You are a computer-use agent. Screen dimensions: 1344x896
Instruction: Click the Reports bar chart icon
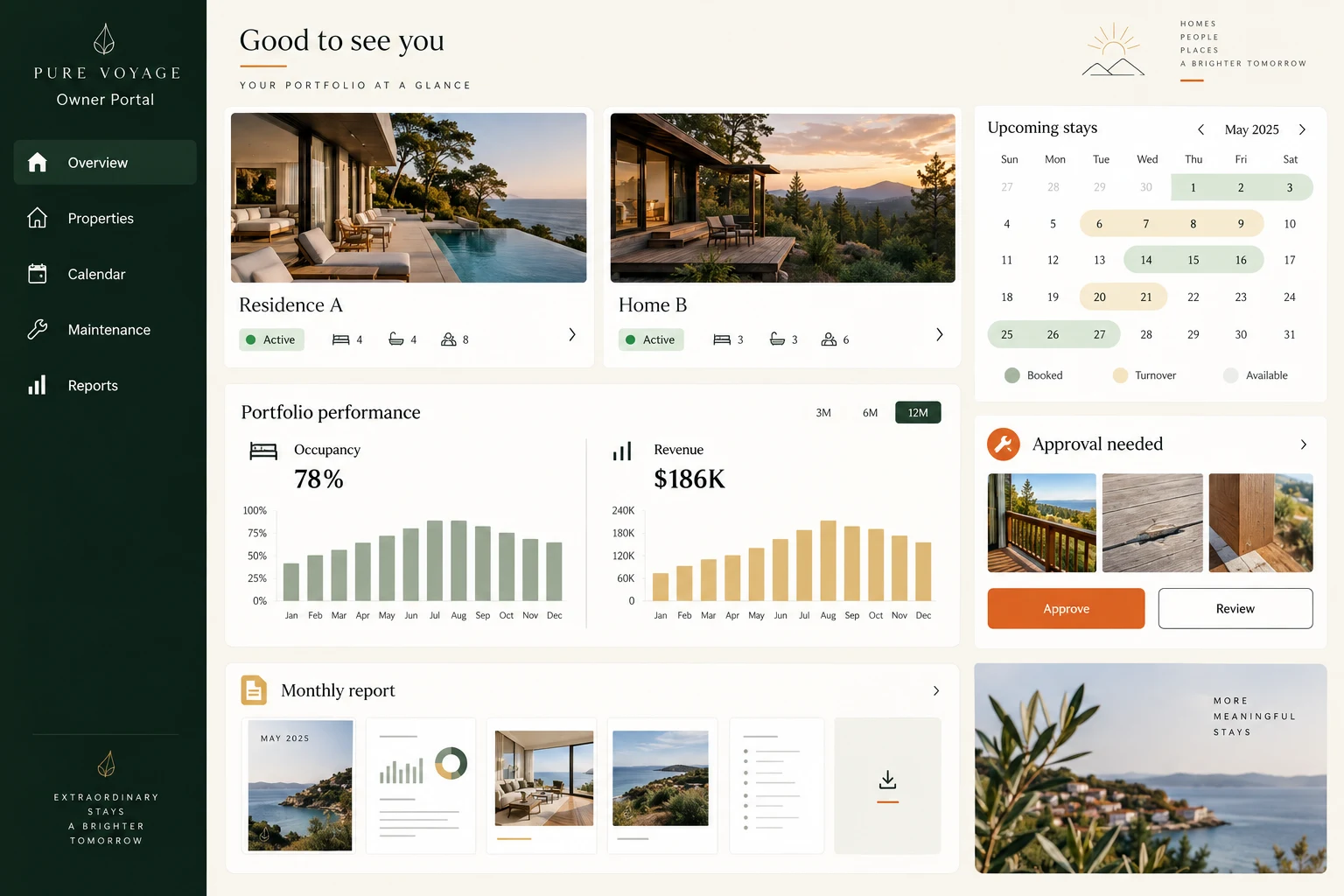point(37,385)
